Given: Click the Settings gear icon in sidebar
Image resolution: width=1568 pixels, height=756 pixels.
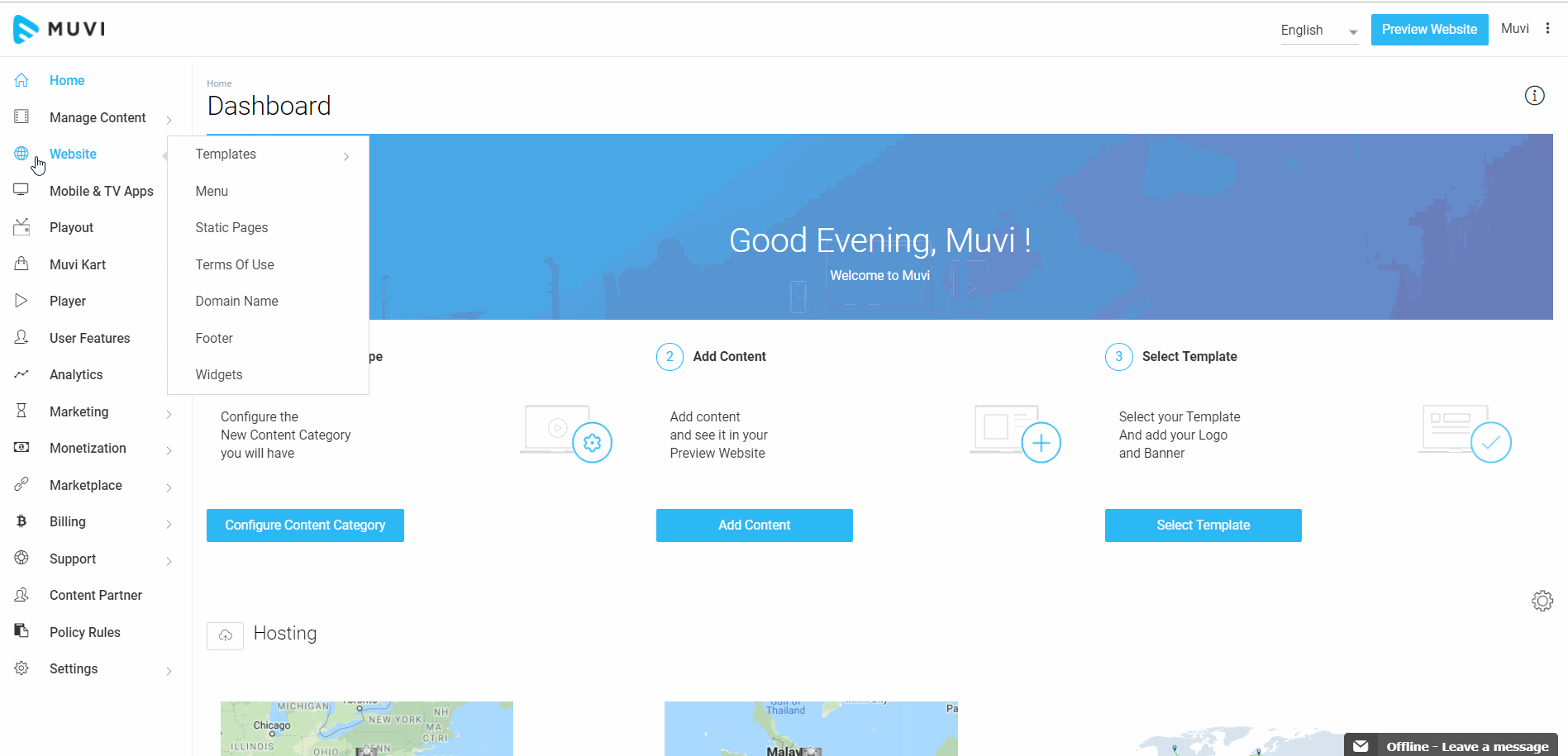Looking at the screenshot, I should (x=21, y=668).
